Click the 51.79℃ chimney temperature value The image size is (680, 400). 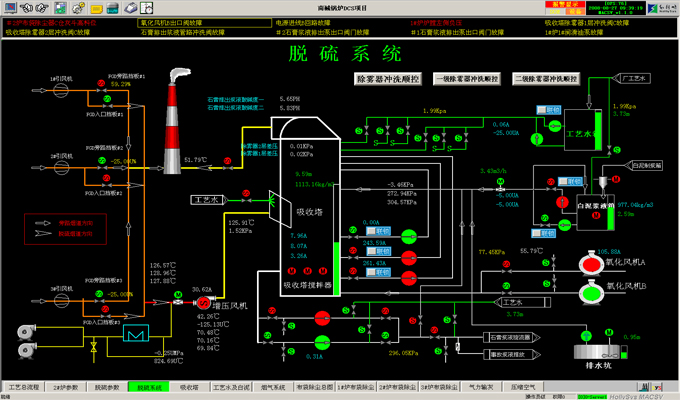coord(195,160)
